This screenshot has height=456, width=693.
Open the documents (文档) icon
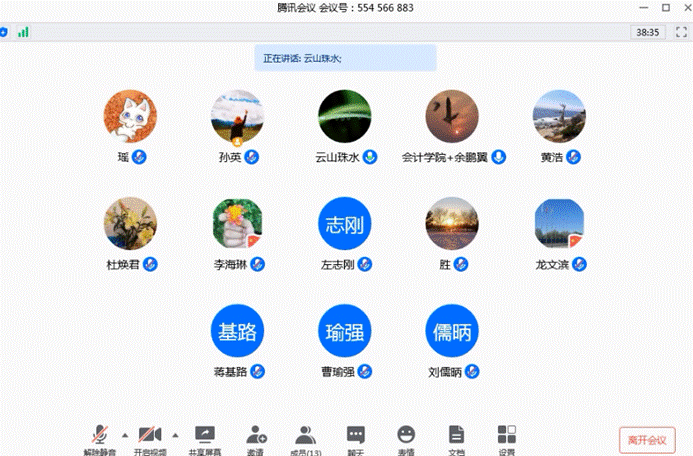coord(456,436)
